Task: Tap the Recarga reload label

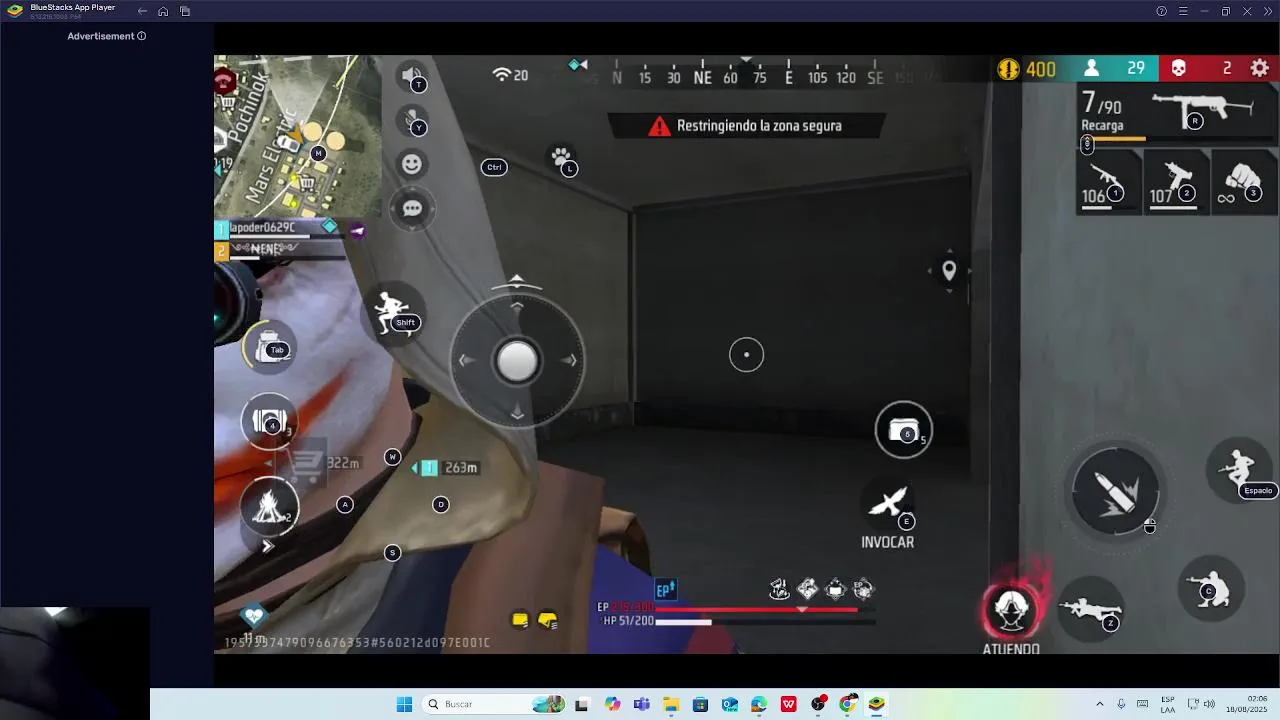Action: point(1102,126)
